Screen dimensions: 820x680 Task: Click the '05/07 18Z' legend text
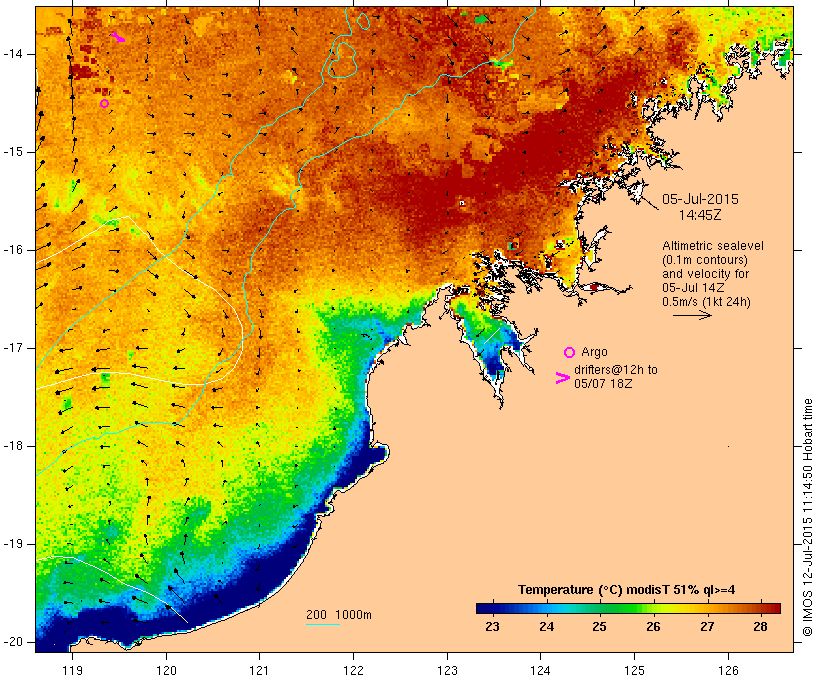click(603, 384)
